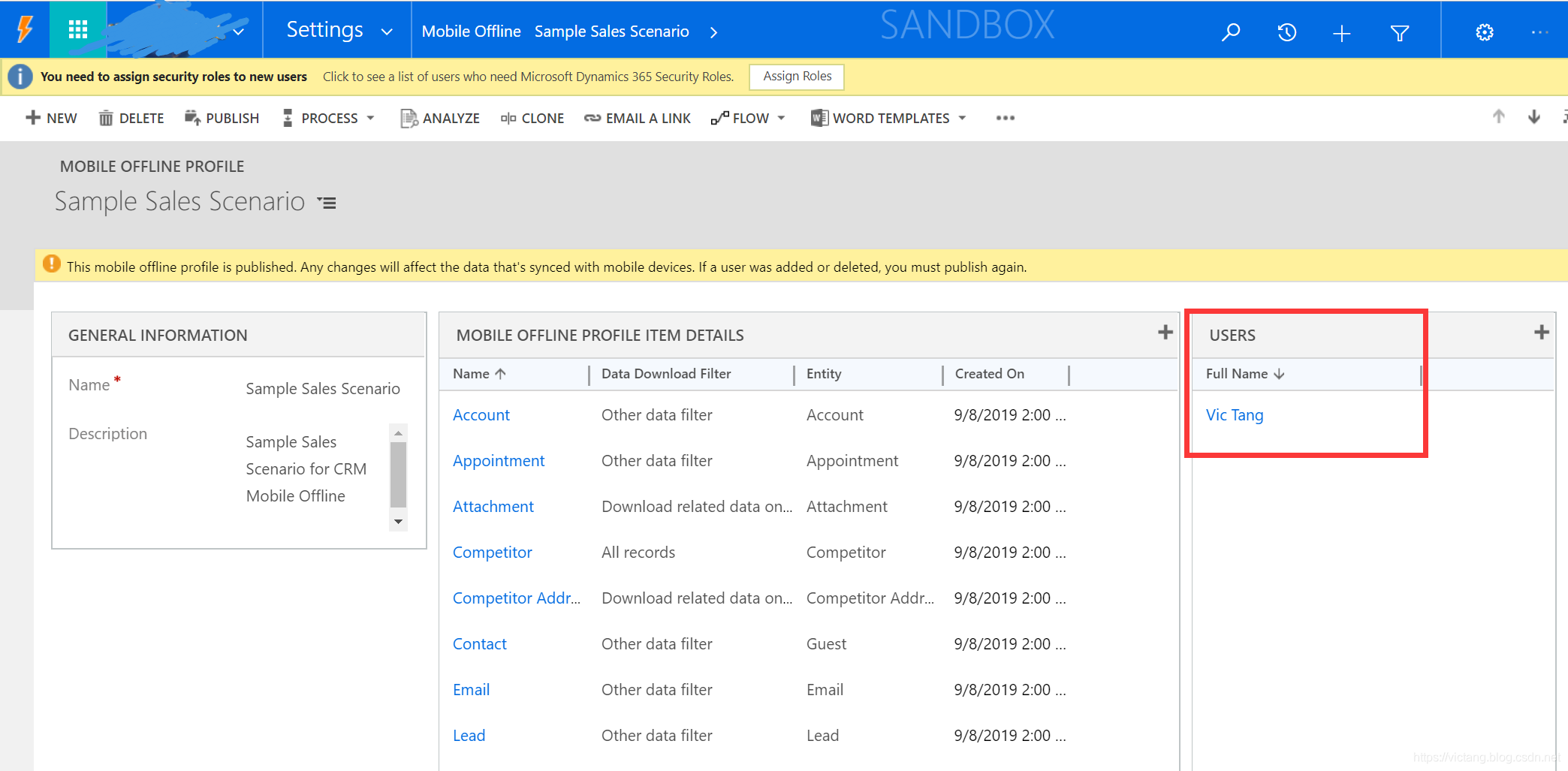Click the Name field value Sample Sales Scenario
This screenshot has height=771, width=1568.
point(323,389)
